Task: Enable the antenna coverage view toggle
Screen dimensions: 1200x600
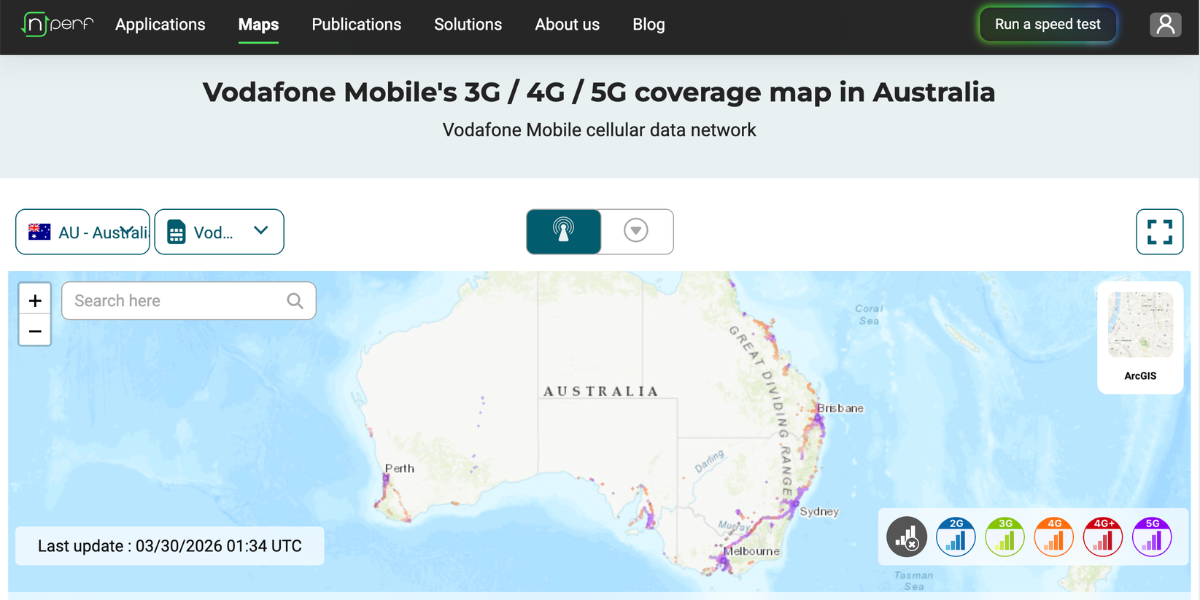Action: [563, 231]
